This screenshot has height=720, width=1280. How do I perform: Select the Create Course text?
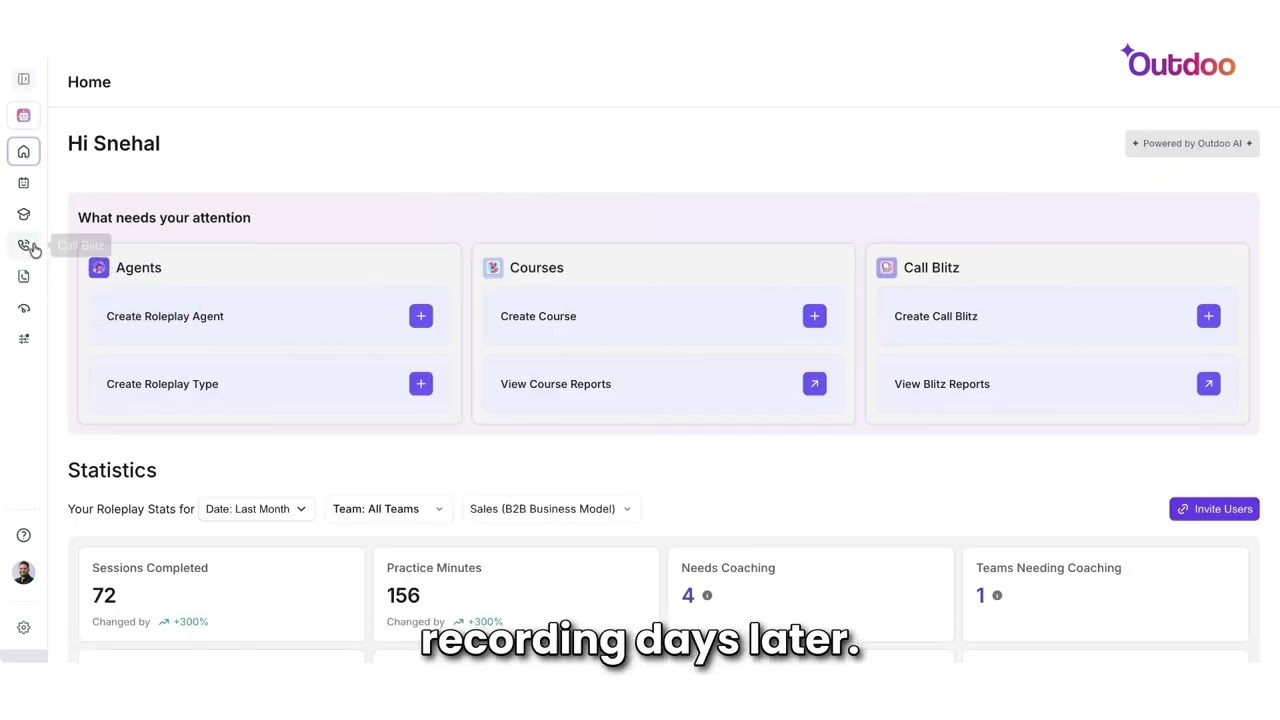click(538, 316)
